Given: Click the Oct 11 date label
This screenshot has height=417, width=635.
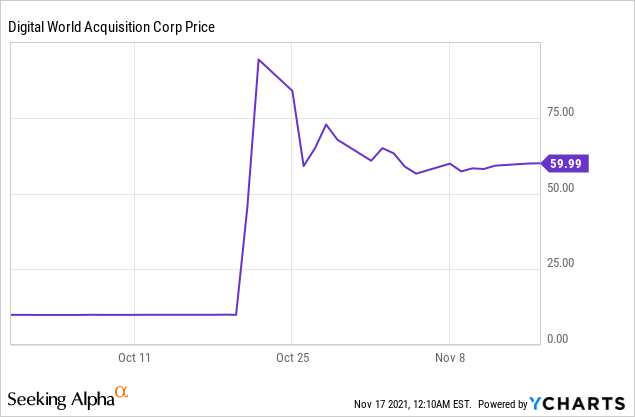Looking at the screenshot, I should click(133, 356).
